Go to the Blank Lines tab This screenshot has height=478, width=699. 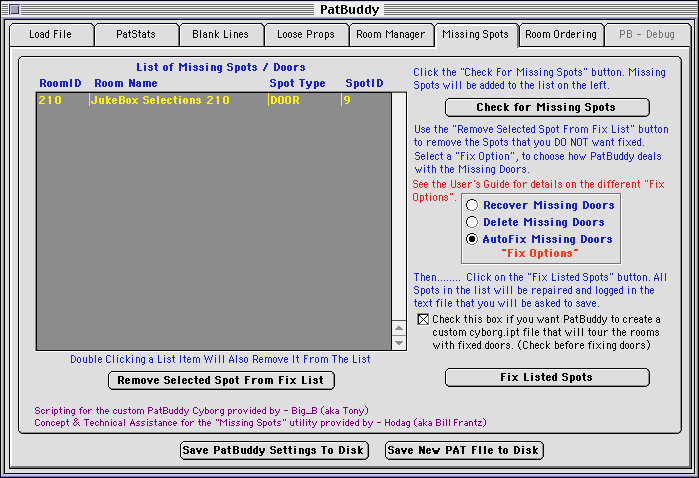(x=221, y=35)
